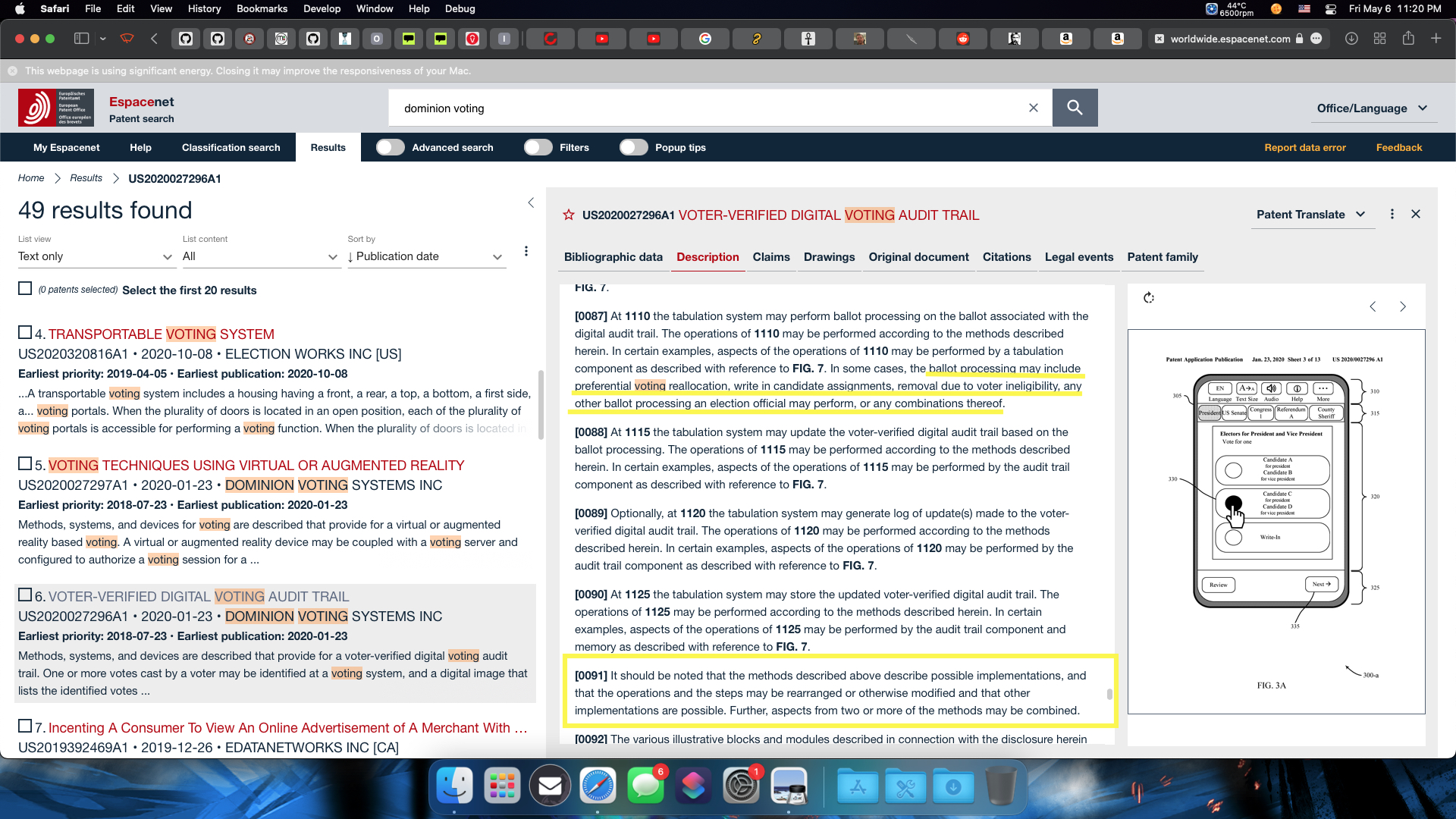Open the List content dropdown

(260, 256)
